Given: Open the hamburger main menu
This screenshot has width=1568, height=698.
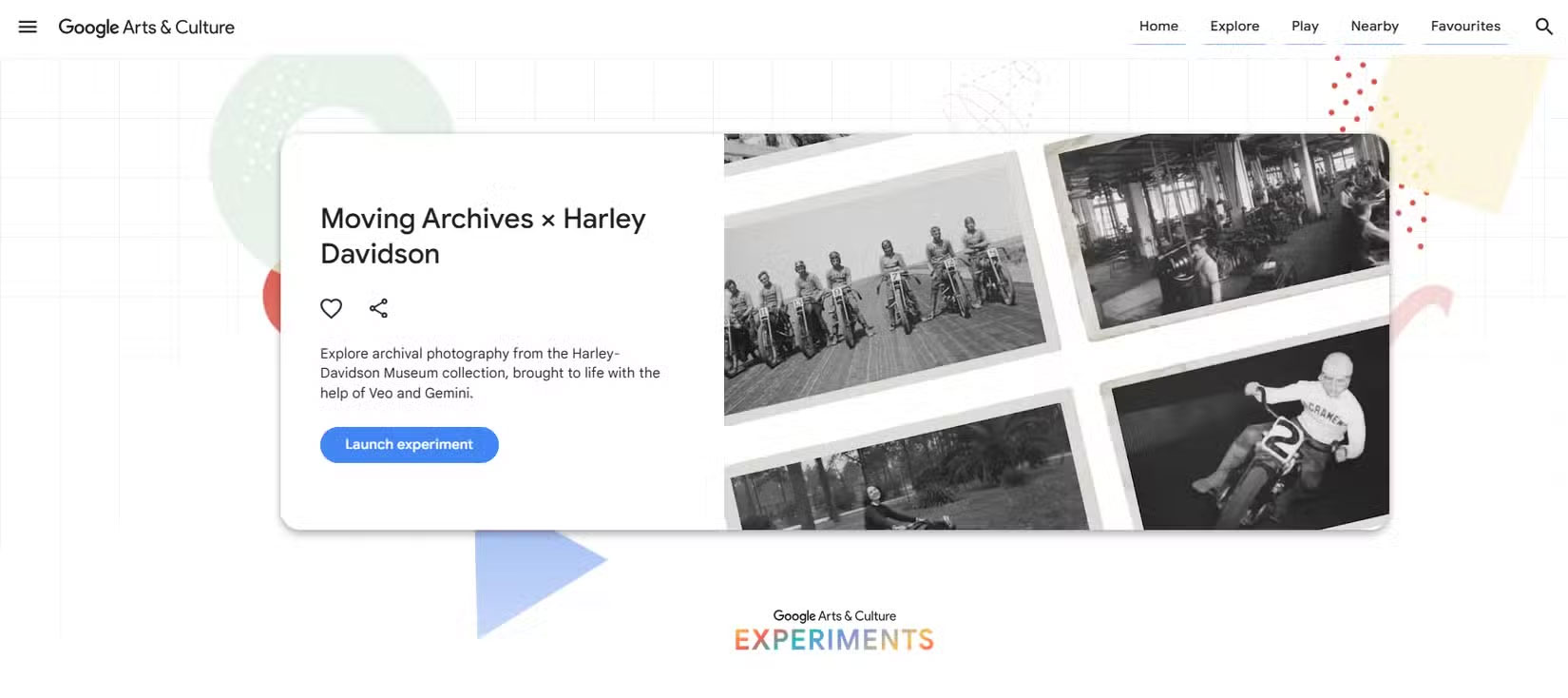Looking at the screenshot, I should [28, 27].
